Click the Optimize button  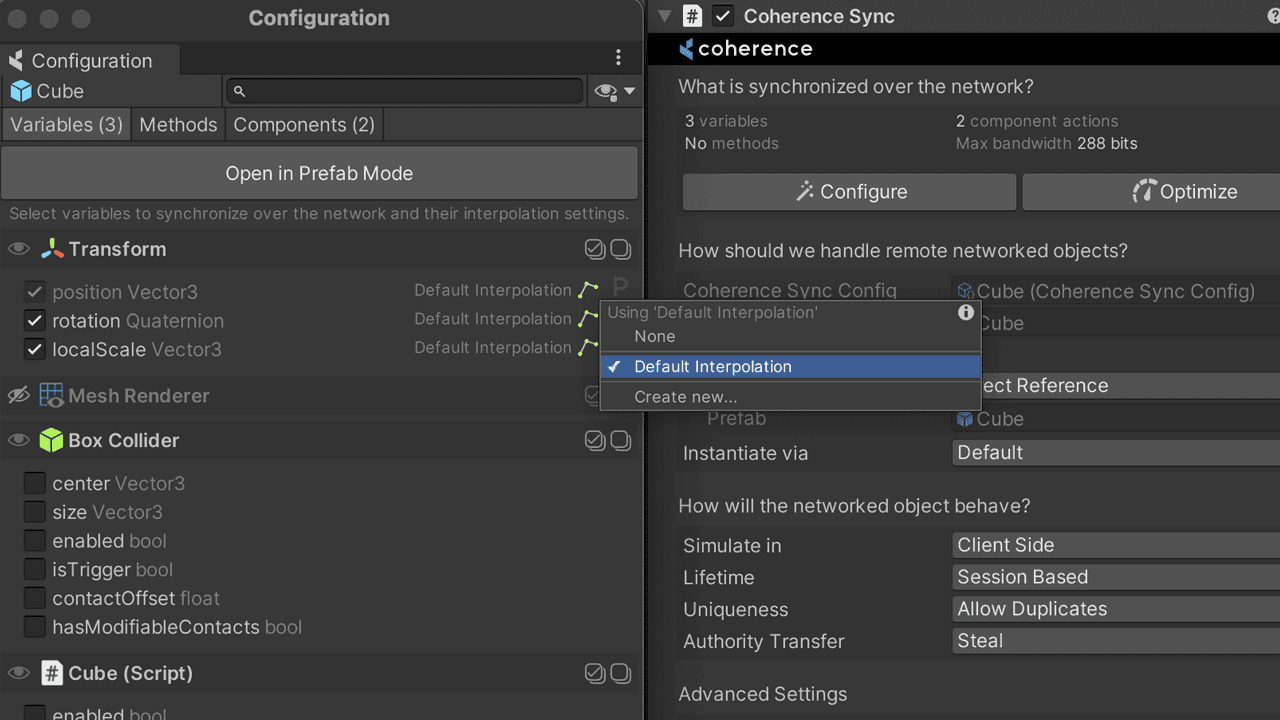tap(1152, 192)
